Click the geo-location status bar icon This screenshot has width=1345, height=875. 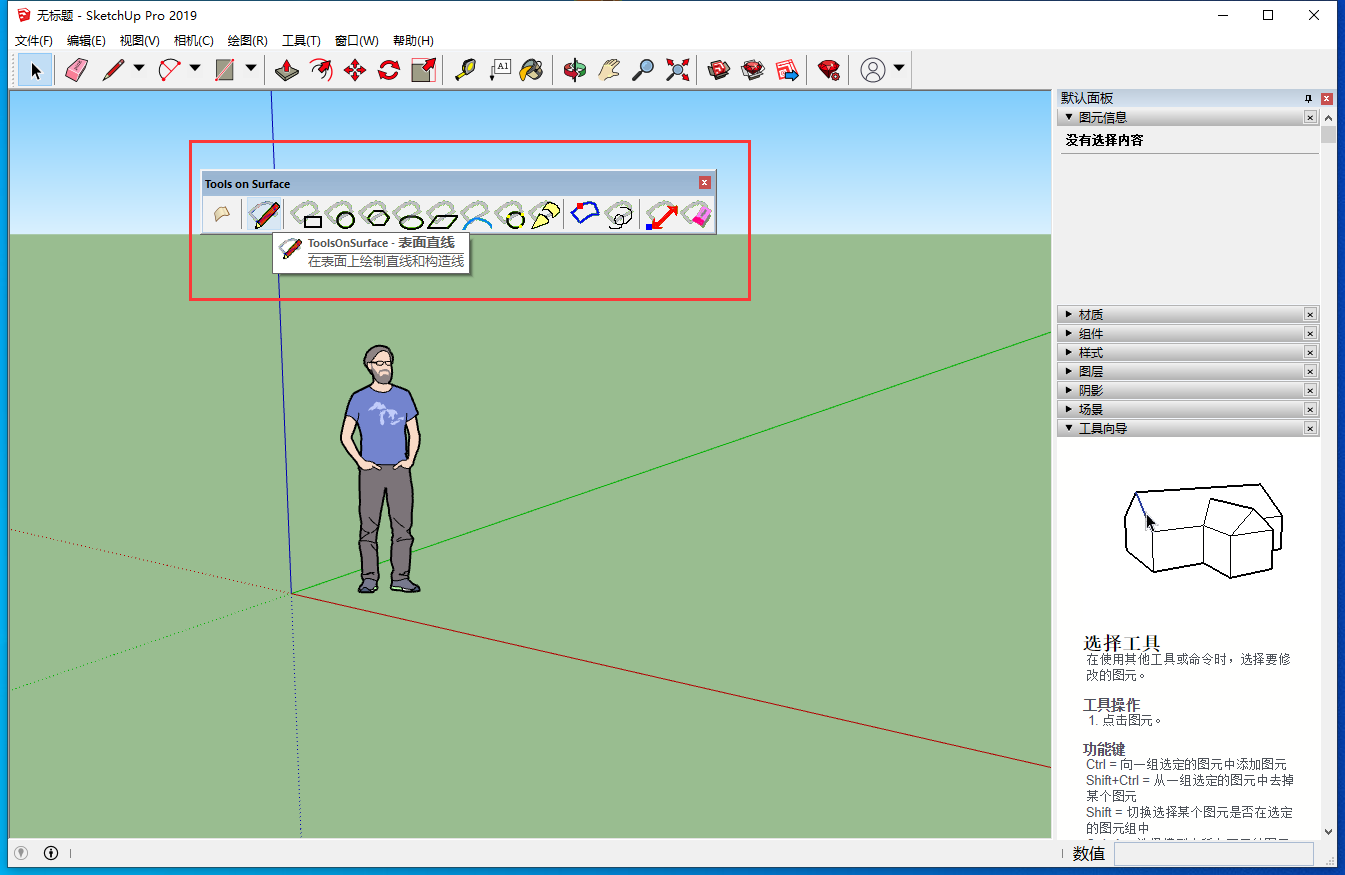point(19,853)
